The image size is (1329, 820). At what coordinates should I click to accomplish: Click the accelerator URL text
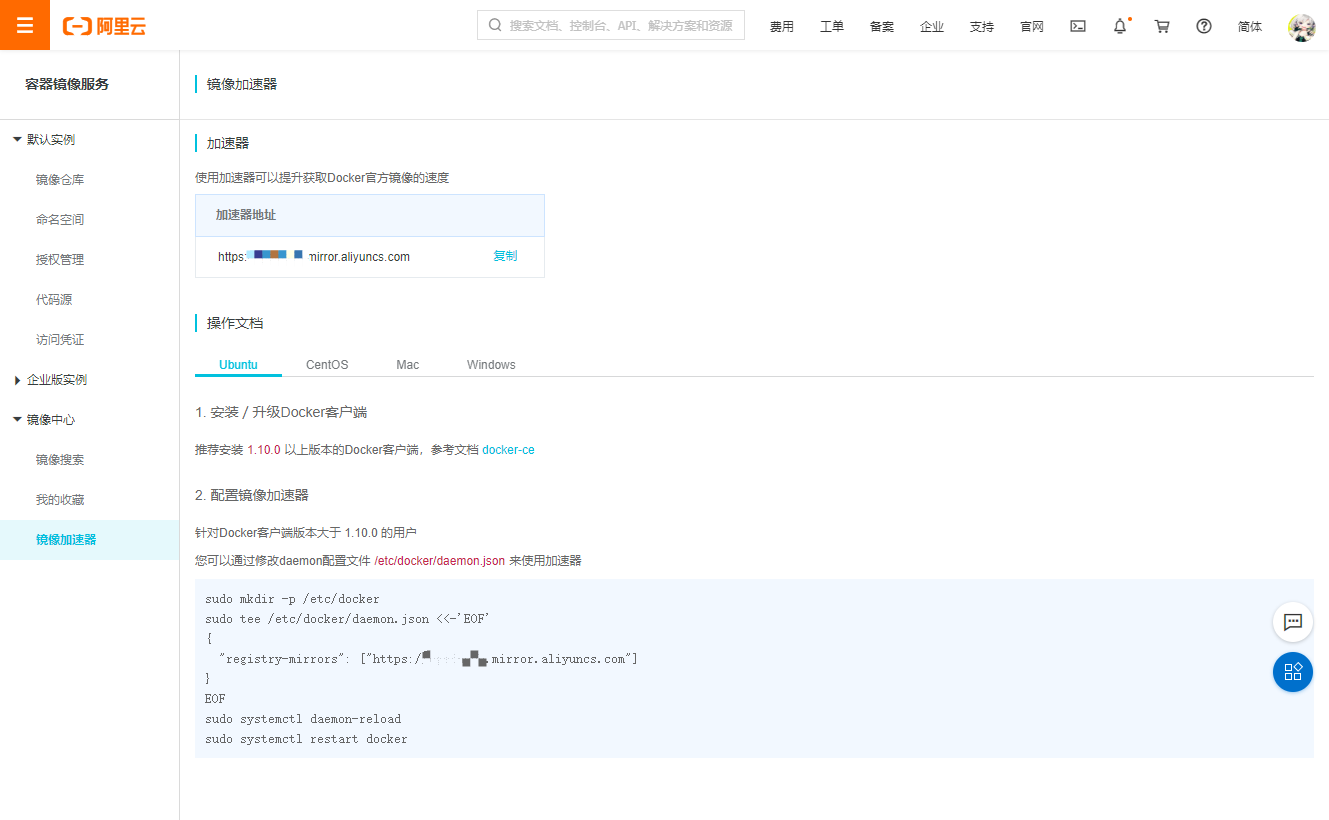point(314,257)
